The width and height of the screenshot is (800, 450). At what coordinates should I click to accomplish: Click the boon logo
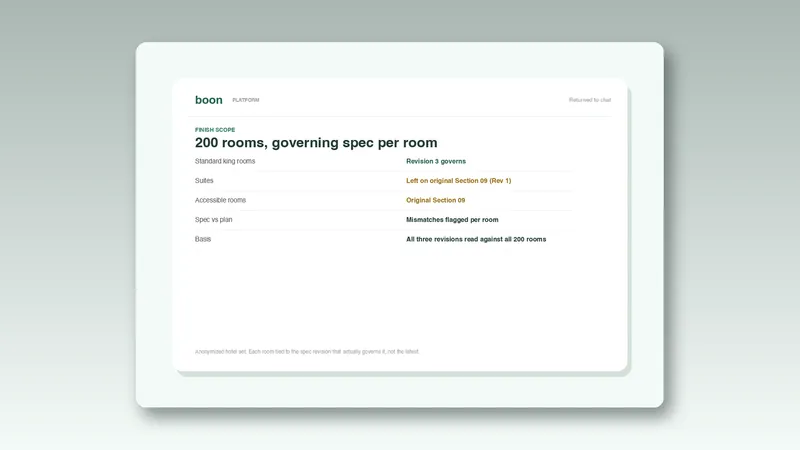click(x=209, y=100)
